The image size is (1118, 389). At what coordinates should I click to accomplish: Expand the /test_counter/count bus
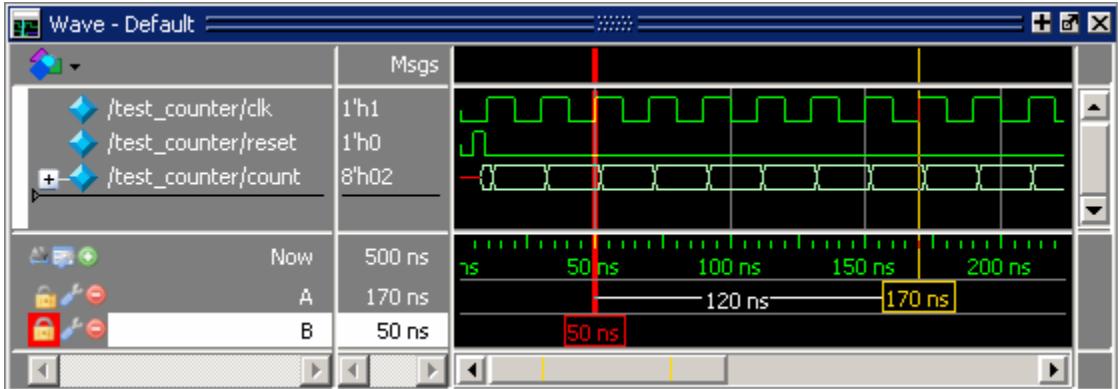(49, 179)
